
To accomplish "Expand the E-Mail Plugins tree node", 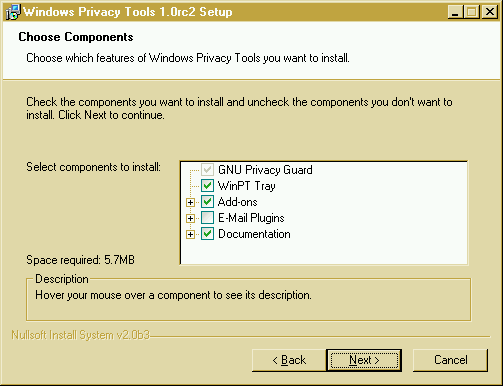I will tap(190, 218).
